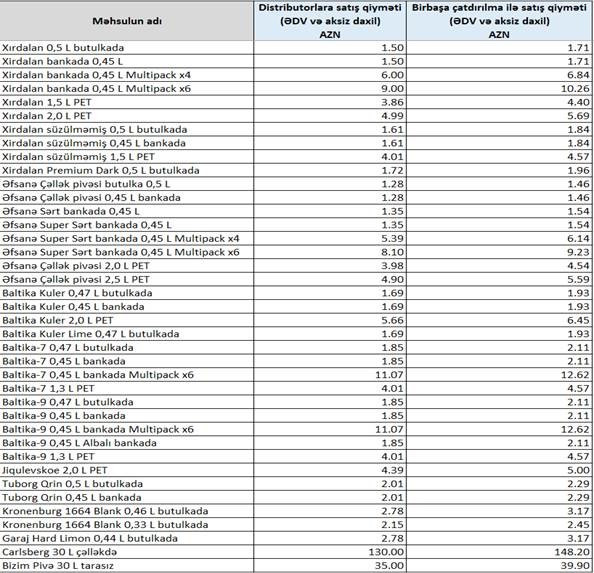Screen dimensions: 594x573
Task: Click direct delivery price 1.96
Action: pos(499,170)
